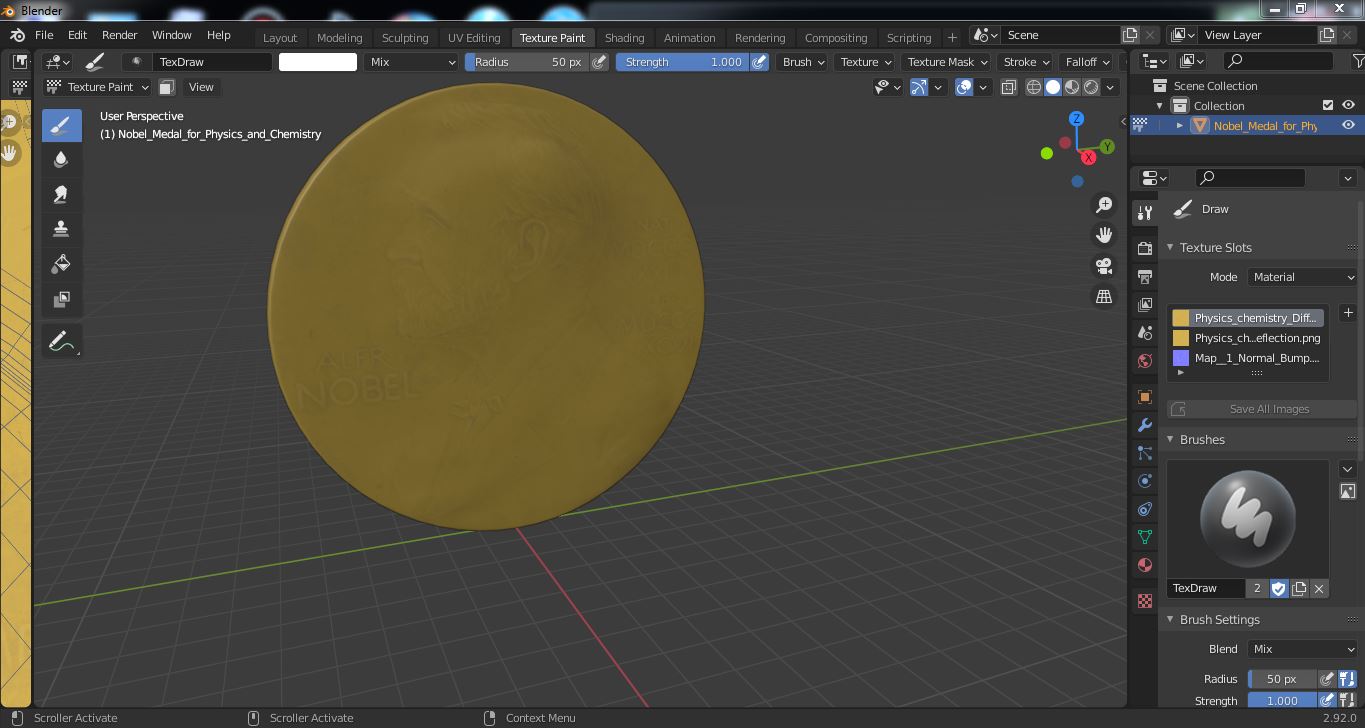Open Material properties tab
The width and height of the screenshot is (1365, 728).
[1145, 565]
